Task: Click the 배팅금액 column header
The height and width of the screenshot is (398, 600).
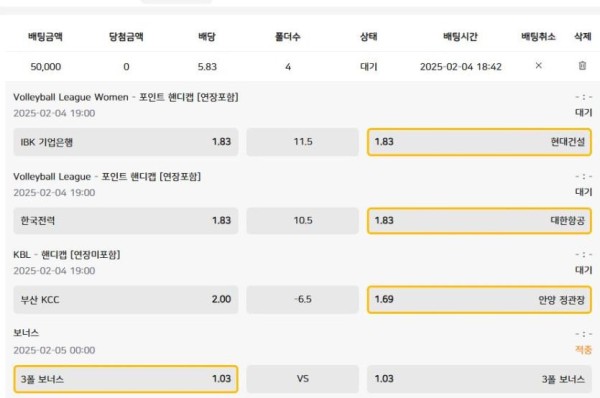Action: (x=46, y=37)
